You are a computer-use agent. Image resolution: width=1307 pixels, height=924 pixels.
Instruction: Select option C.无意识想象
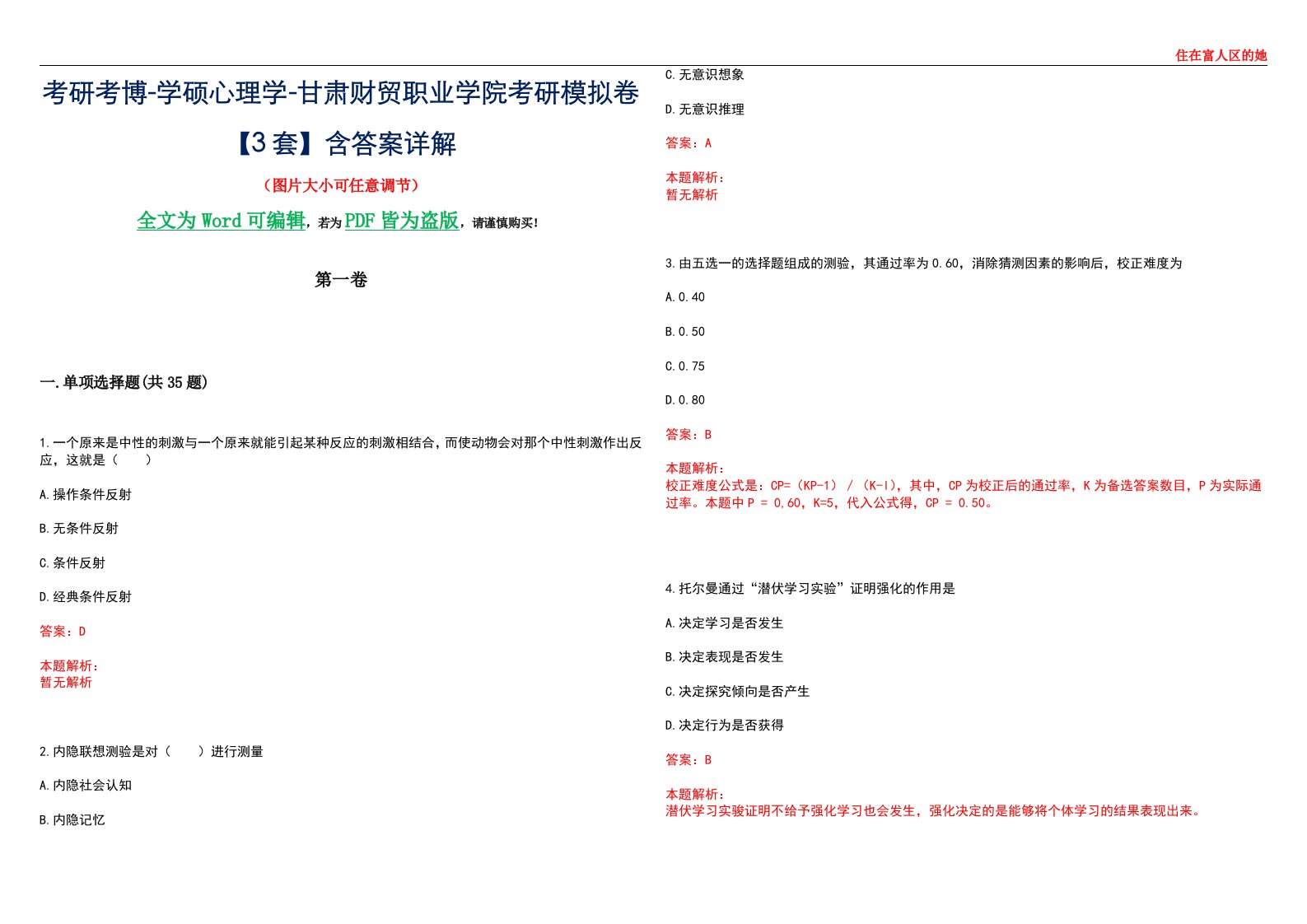705,75
